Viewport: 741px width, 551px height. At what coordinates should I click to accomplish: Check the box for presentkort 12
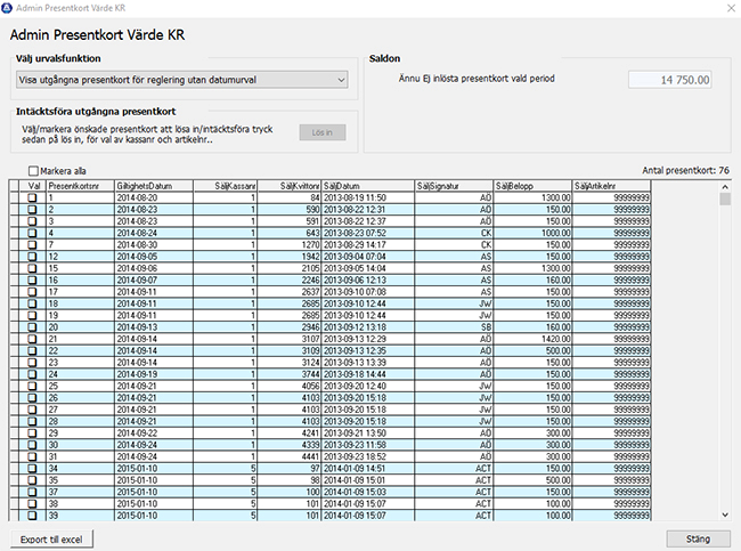[32, 257]
